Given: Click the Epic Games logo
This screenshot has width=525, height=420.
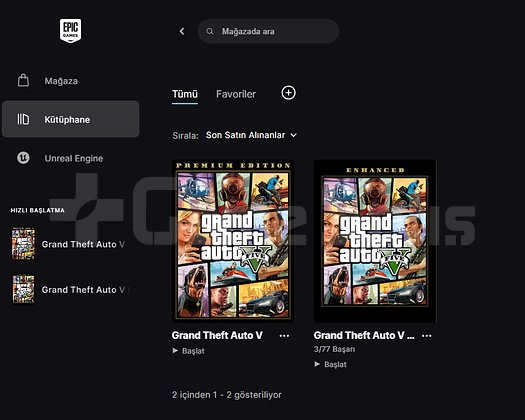Looking at the screenshot, I should (70, 30).
